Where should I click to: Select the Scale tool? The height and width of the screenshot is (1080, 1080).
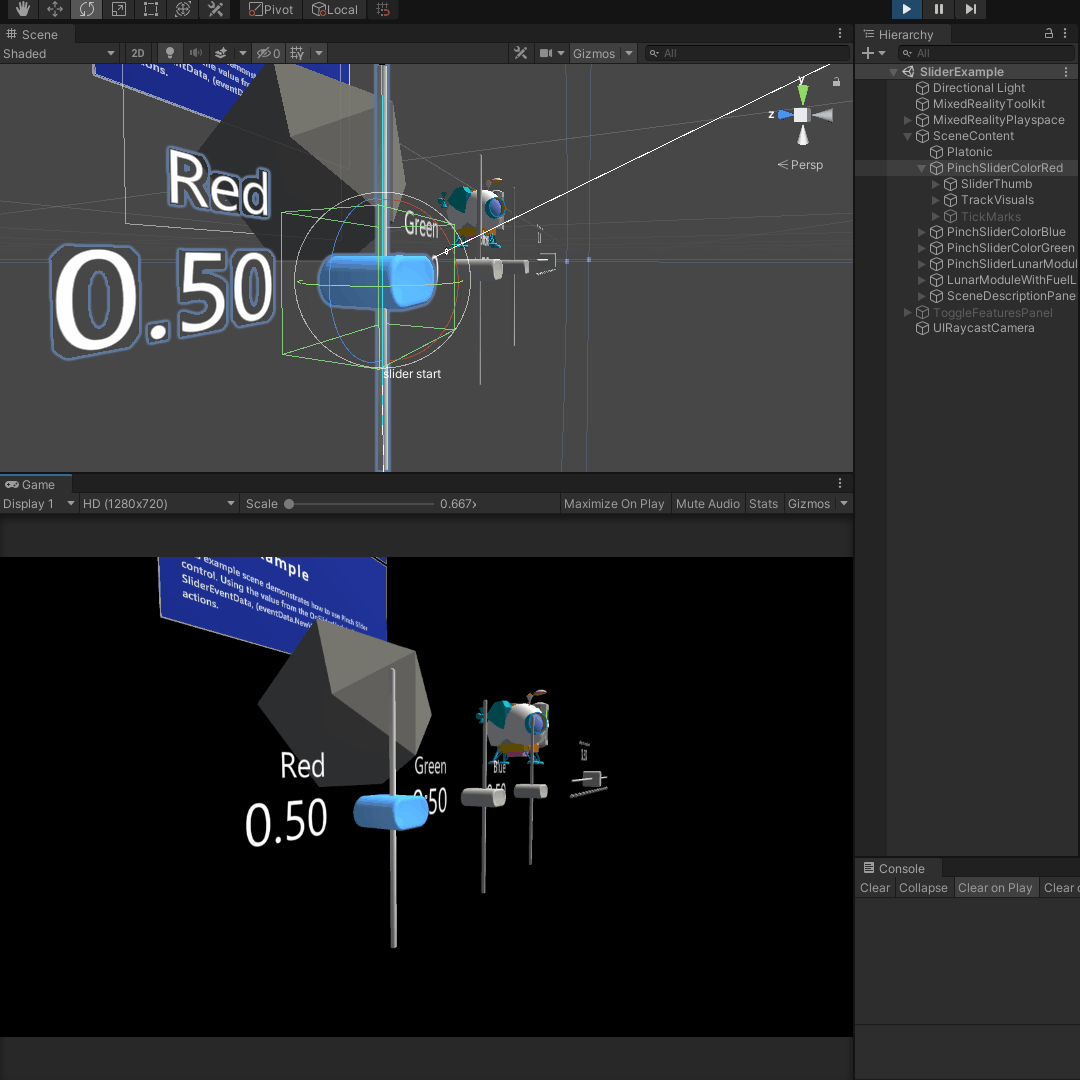pos(119,9)
